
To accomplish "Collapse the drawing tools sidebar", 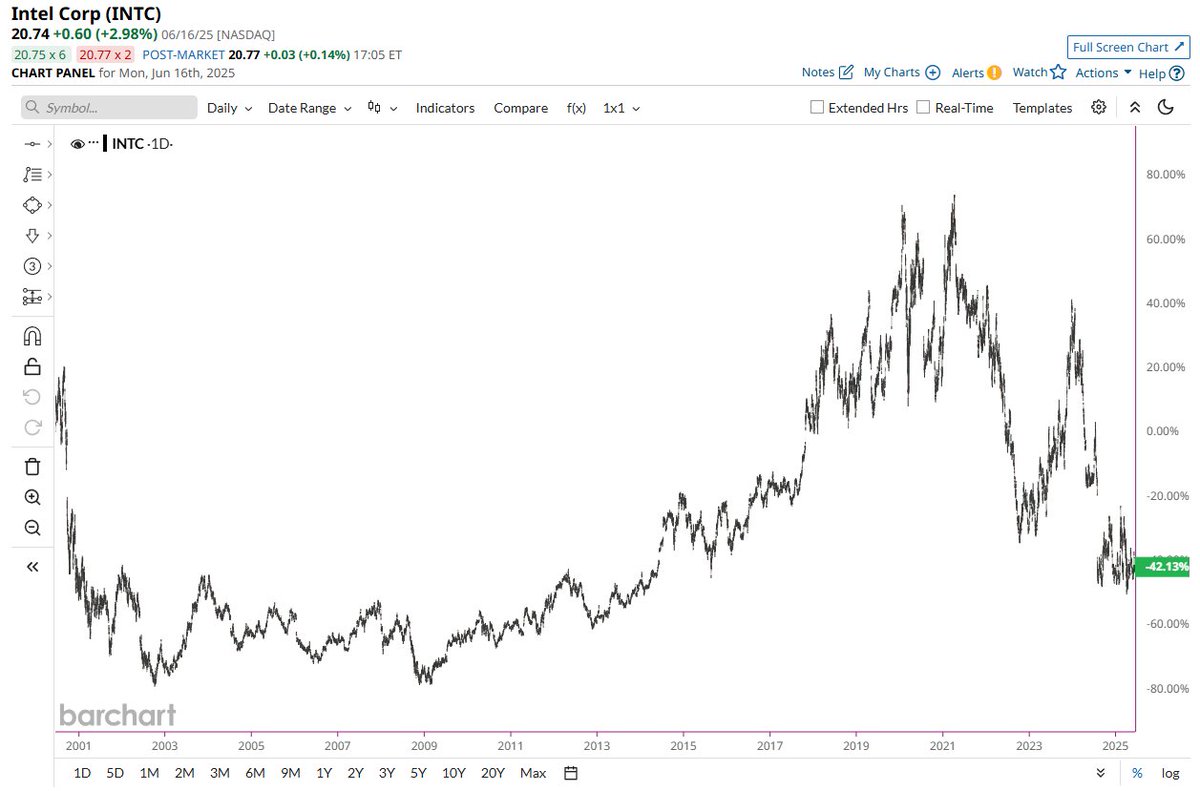I will pyautogui.click(x=32, y=567).
